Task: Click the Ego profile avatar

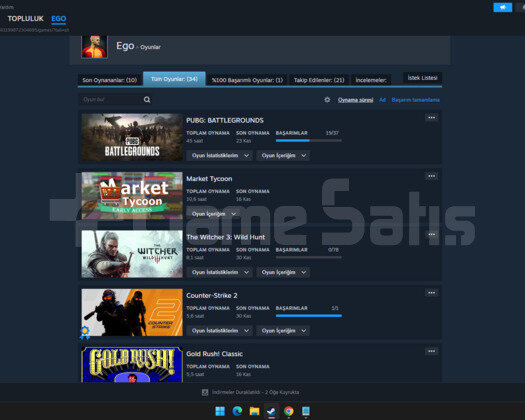Action: [x=94, y=47]
